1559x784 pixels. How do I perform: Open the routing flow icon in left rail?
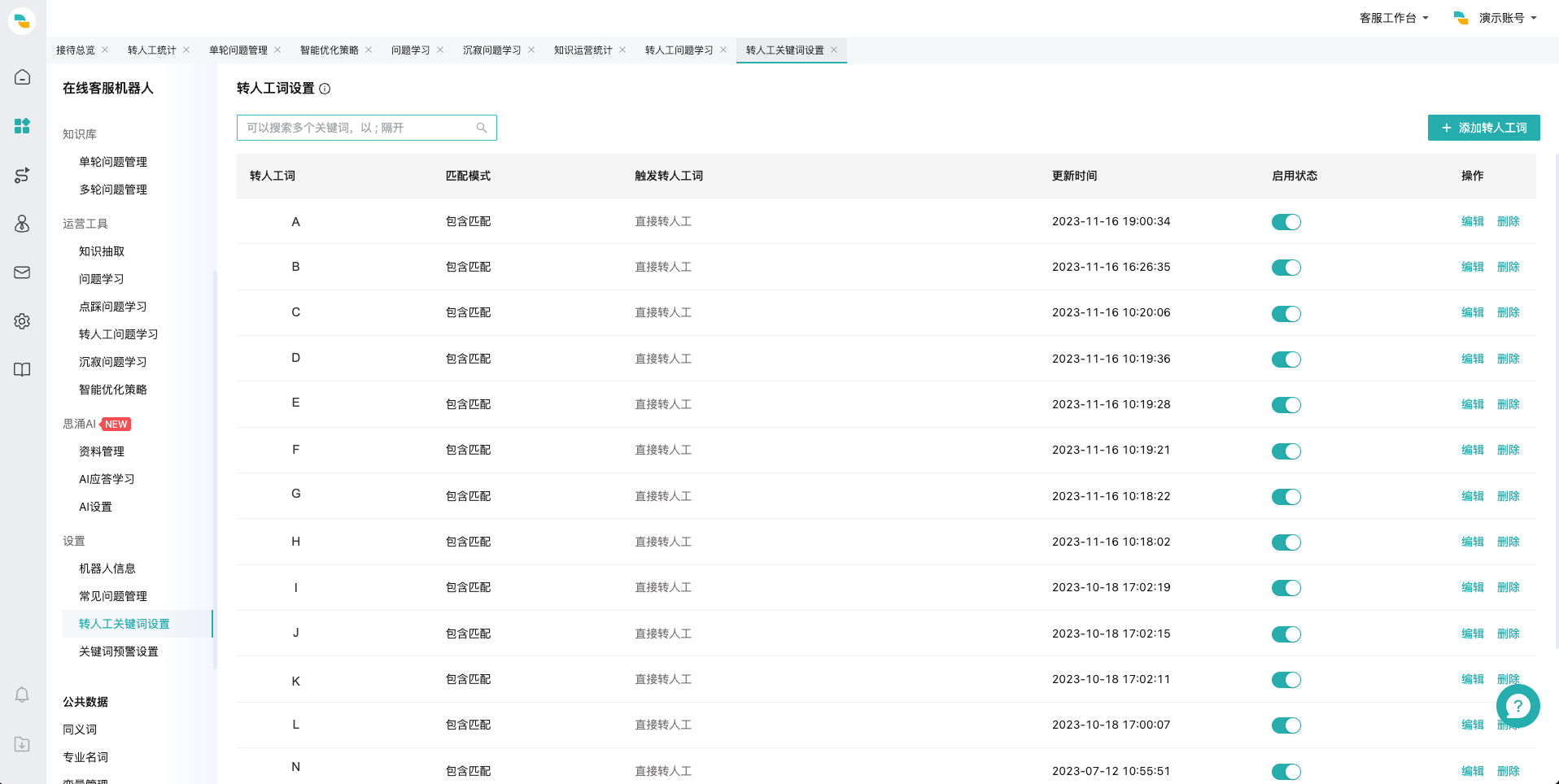tap(22, 175)
